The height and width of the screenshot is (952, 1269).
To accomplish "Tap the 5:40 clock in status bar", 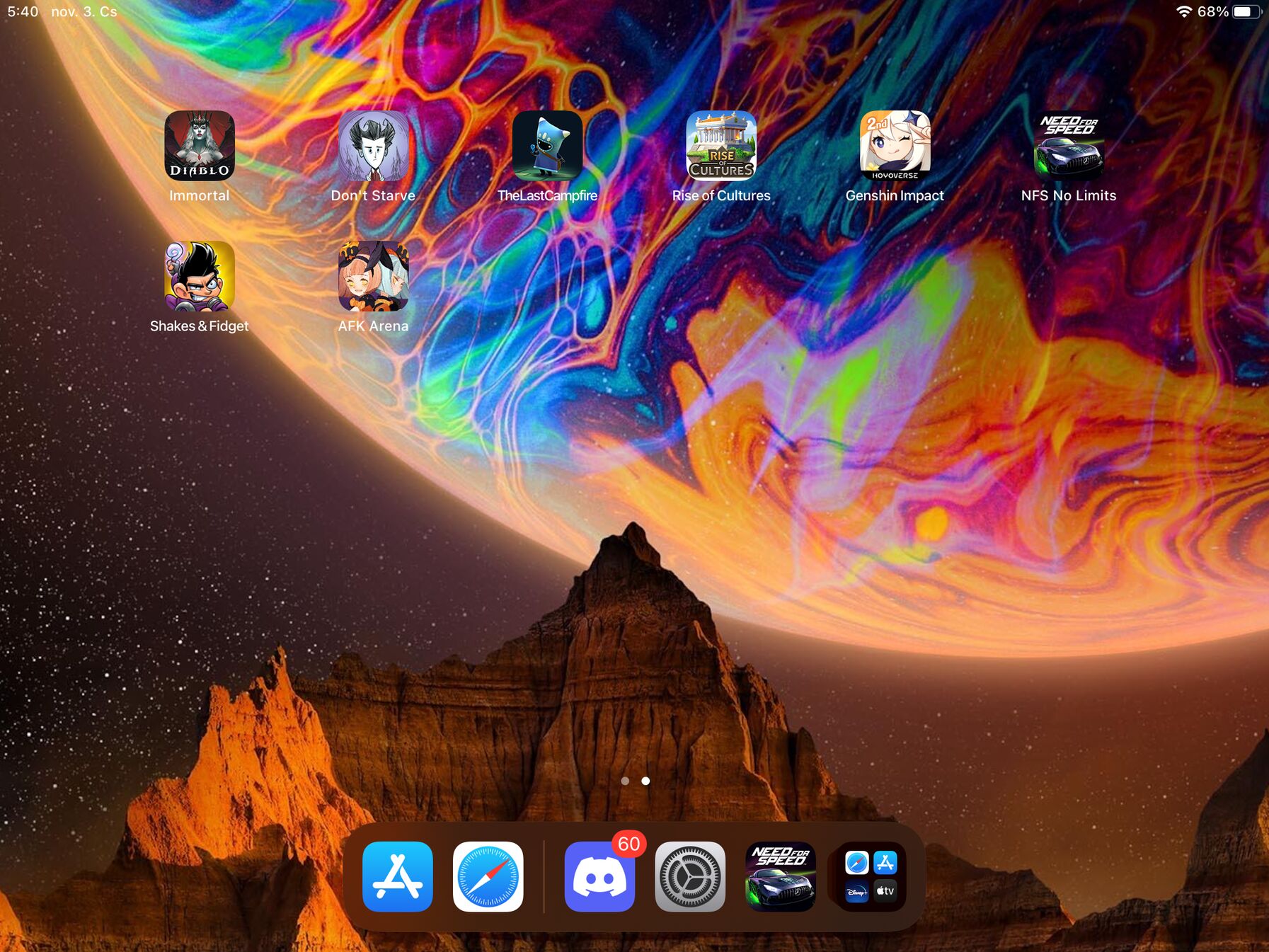I will (23, 12).
